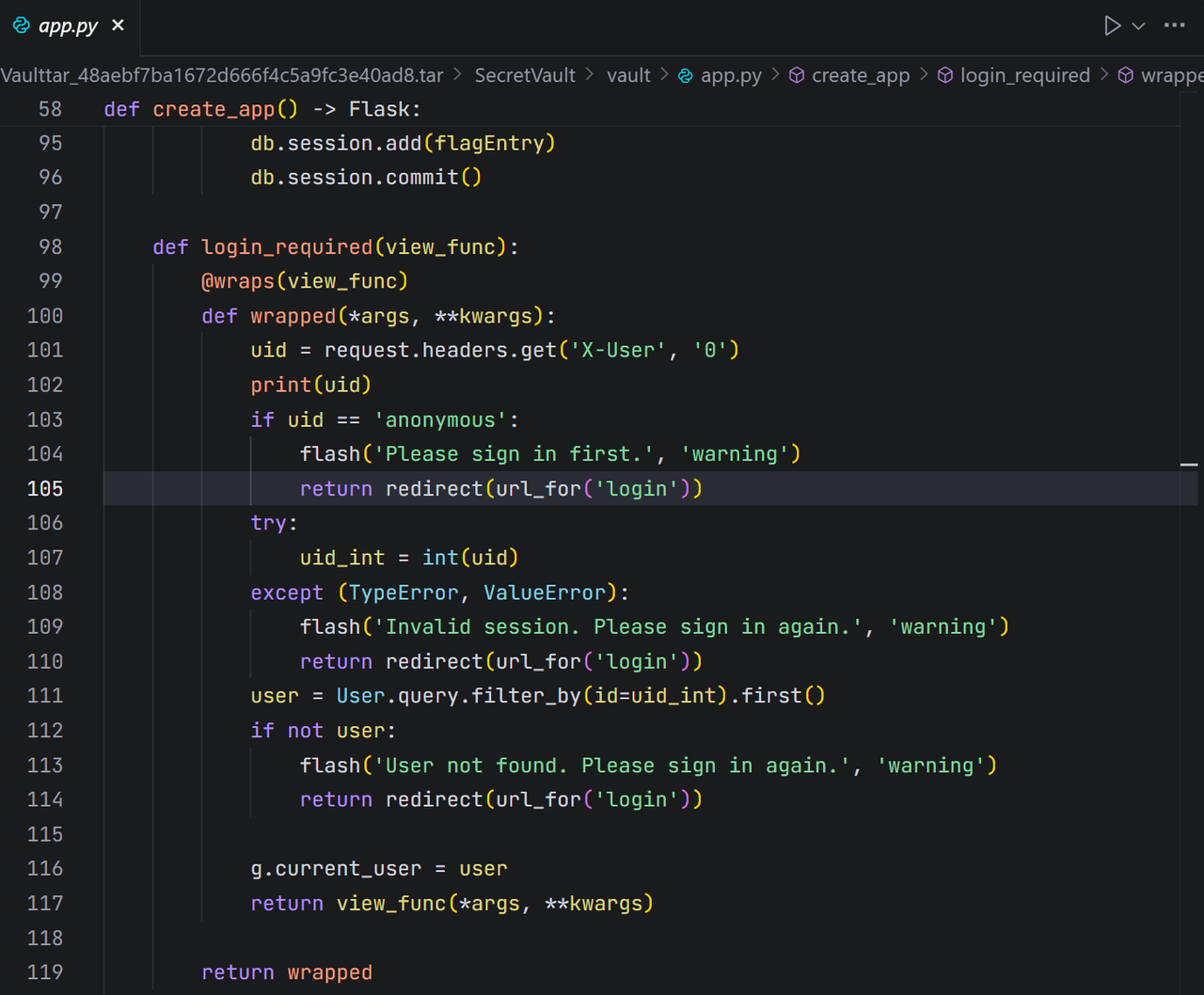Click the cube icon beside create_app breadcrumb

click(797, 75)
